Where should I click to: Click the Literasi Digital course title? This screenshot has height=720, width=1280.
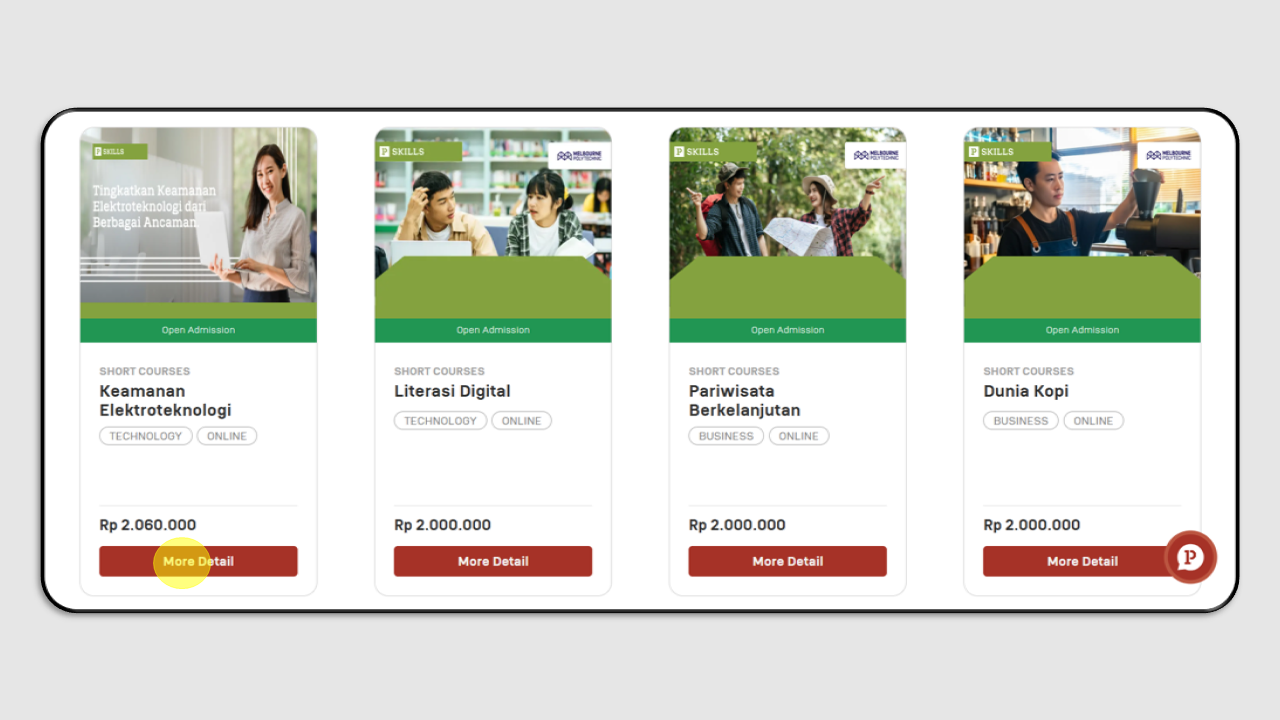click(452, 391)
